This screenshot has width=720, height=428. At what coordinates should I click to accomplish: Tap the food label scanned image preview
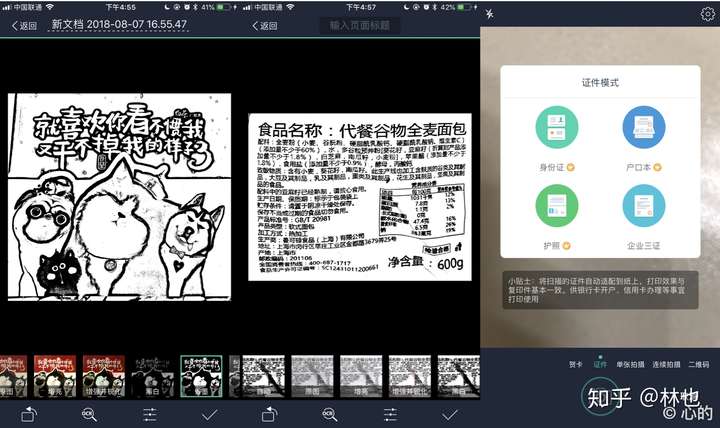(360, 197)
